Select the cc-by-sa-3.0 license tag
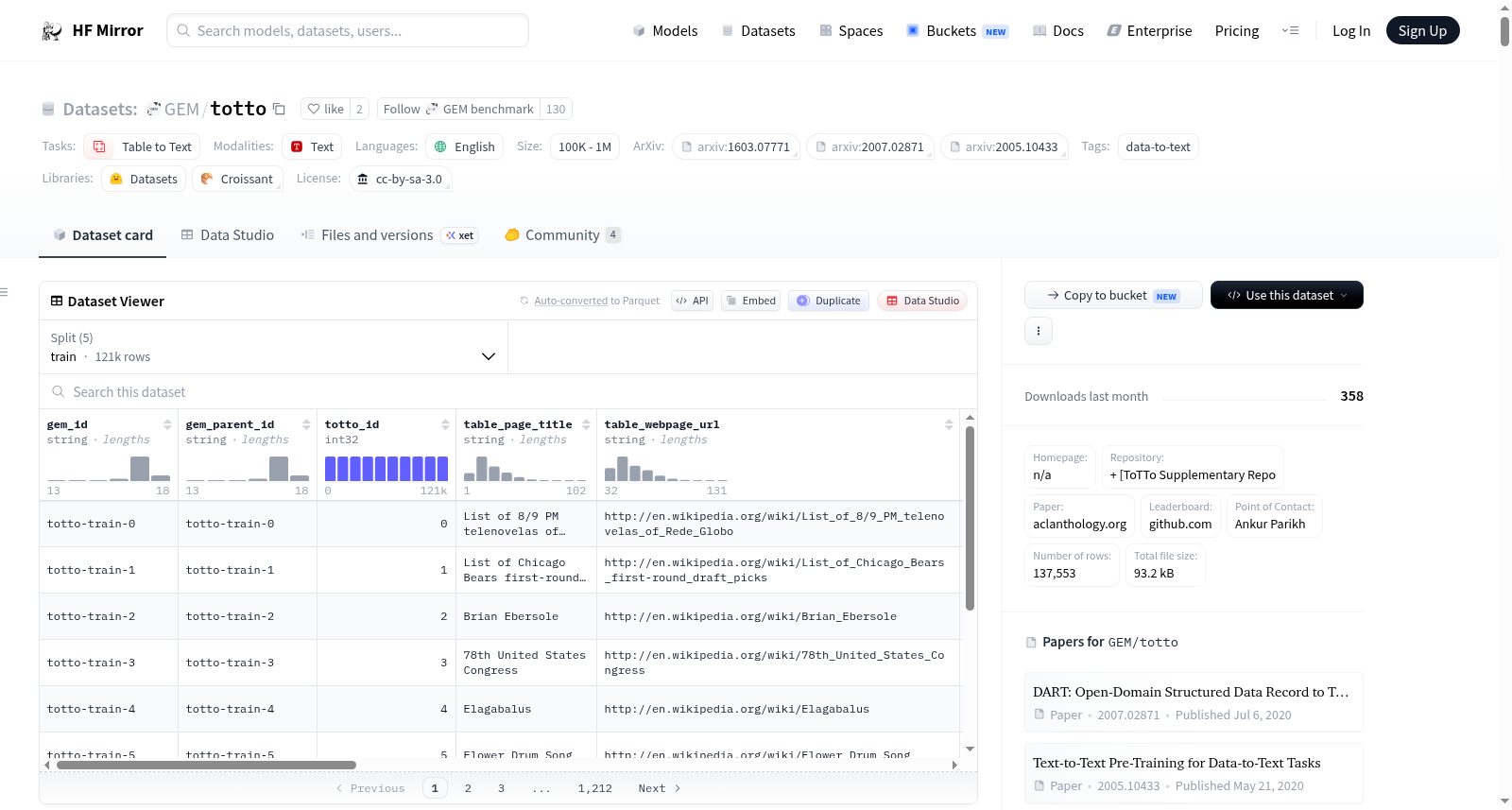The height and width of the screenshot is (810, 1512). tap(401, 179)
